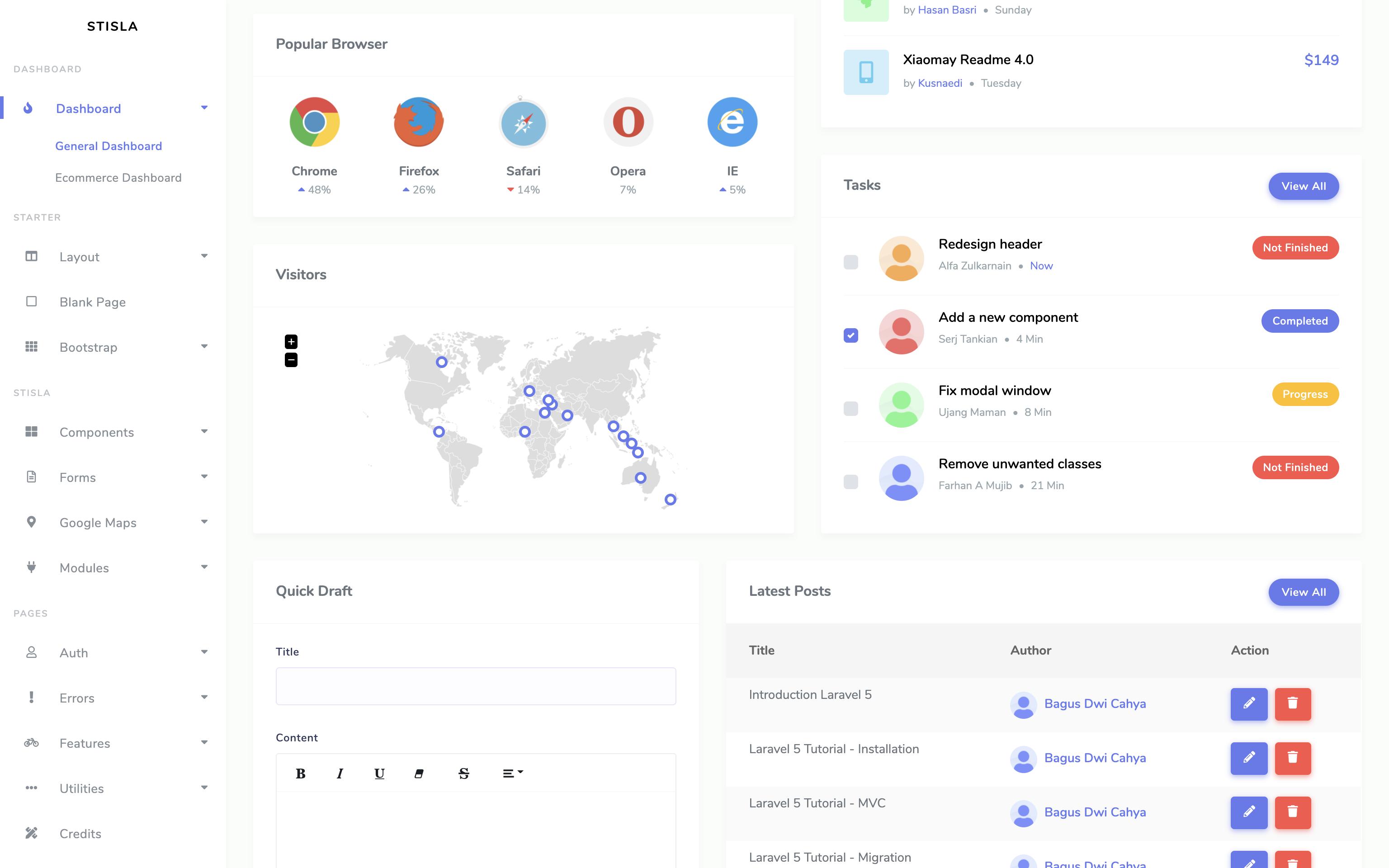
Task: Uncheck the Add a new component task
Action: [850, 335]
